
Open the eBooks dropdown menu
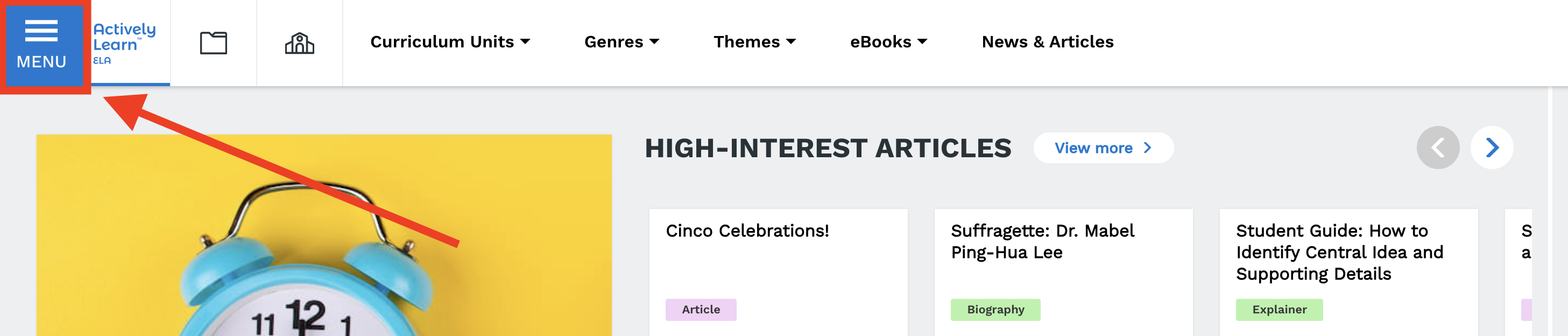[x=888, y=42]
